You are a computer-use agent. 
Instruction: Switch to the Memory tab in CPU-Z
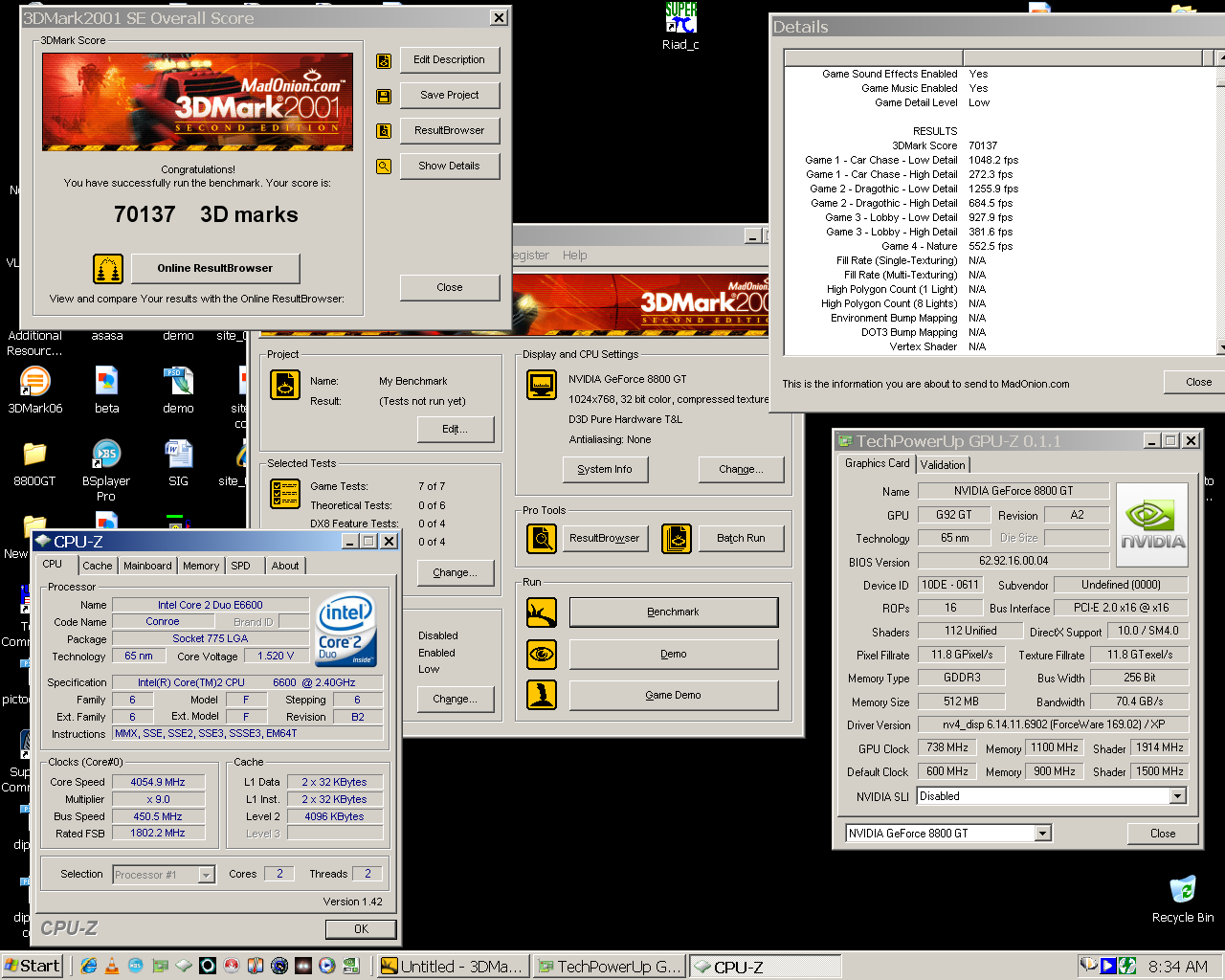[201, 566]
